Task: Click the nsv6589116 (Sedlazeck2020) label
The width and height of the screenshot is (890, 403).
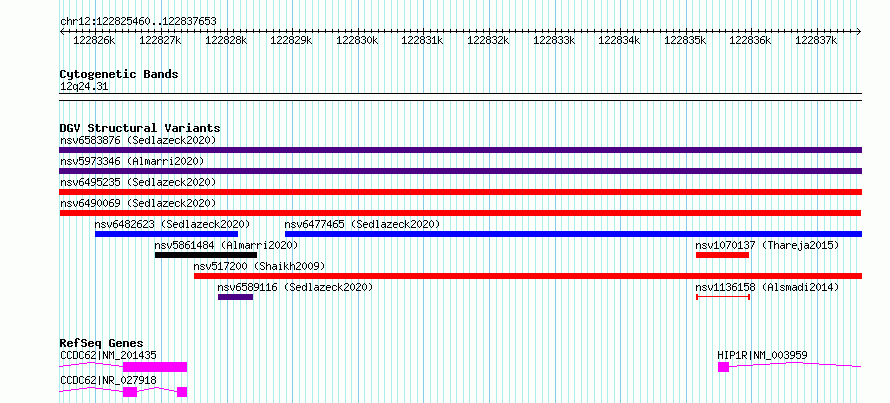Action: tap(296, 287)
